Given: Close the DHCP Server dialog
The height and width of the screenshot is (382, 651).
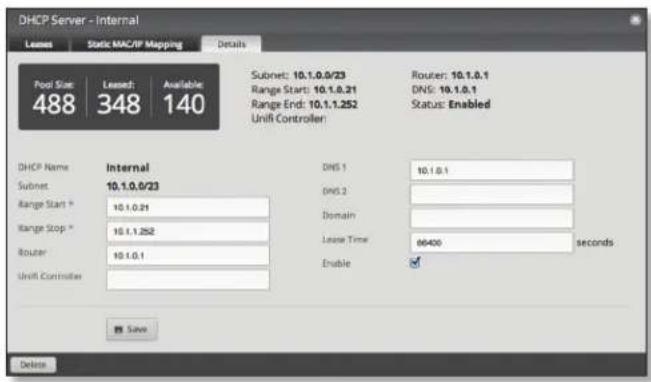Looking at the screenshot, I should [635, 20].
